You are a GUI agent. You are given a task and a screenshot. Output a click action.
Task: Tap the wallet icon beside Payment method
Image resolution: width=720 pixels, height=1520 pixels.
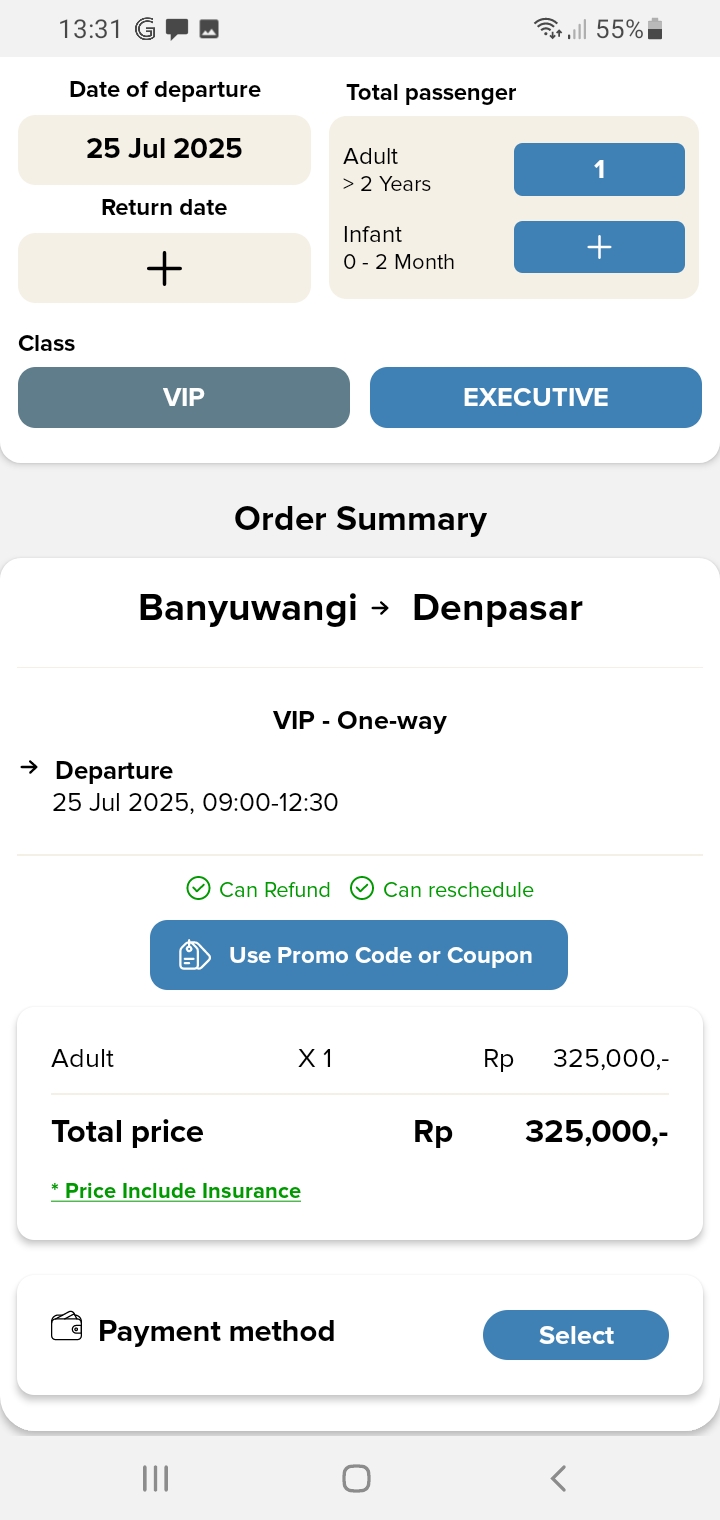pos(66,1327)
